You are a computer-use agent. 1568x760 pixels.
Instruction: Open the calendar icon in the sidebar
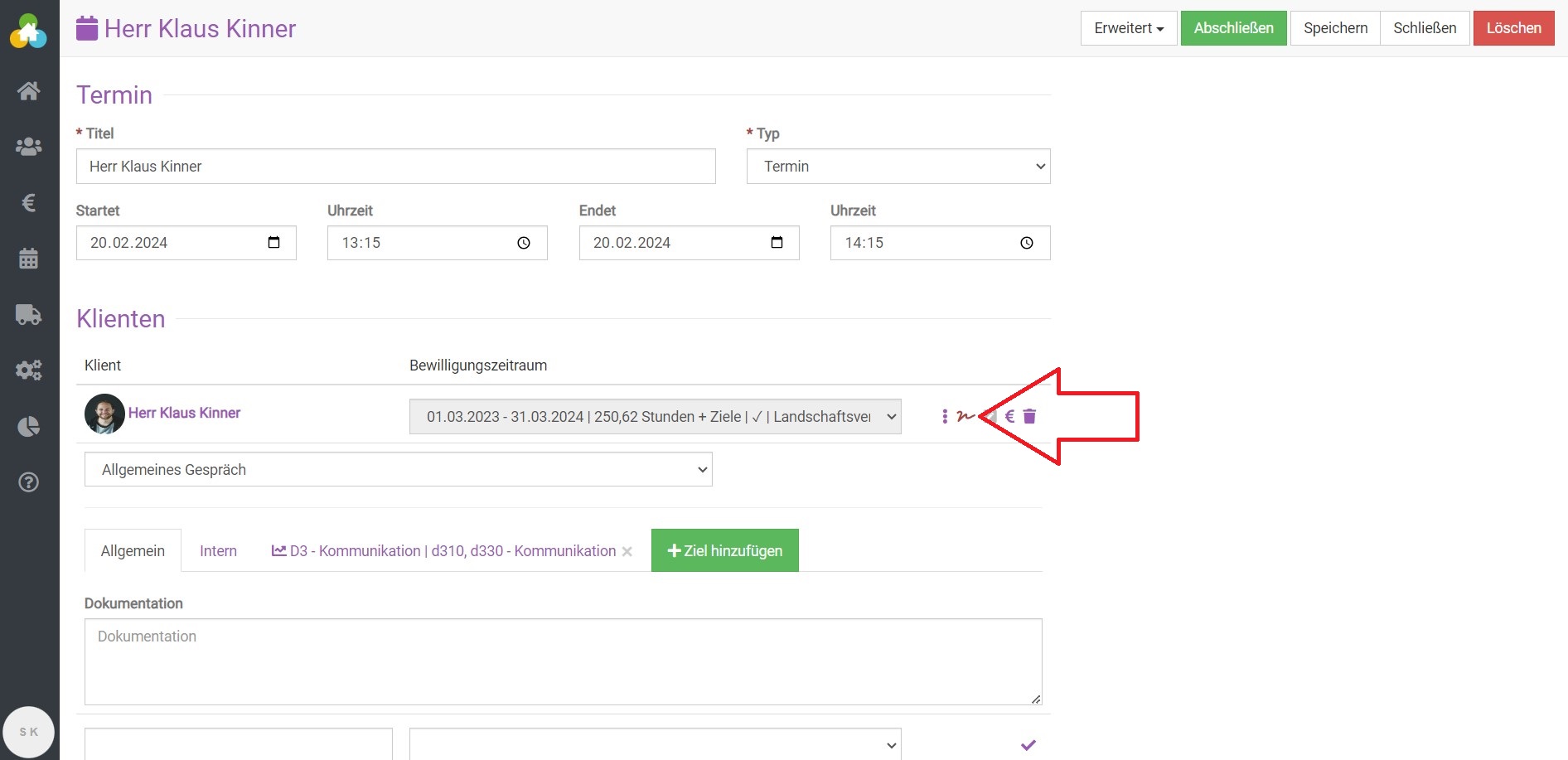pyautogui.click(x=29, y=259)
